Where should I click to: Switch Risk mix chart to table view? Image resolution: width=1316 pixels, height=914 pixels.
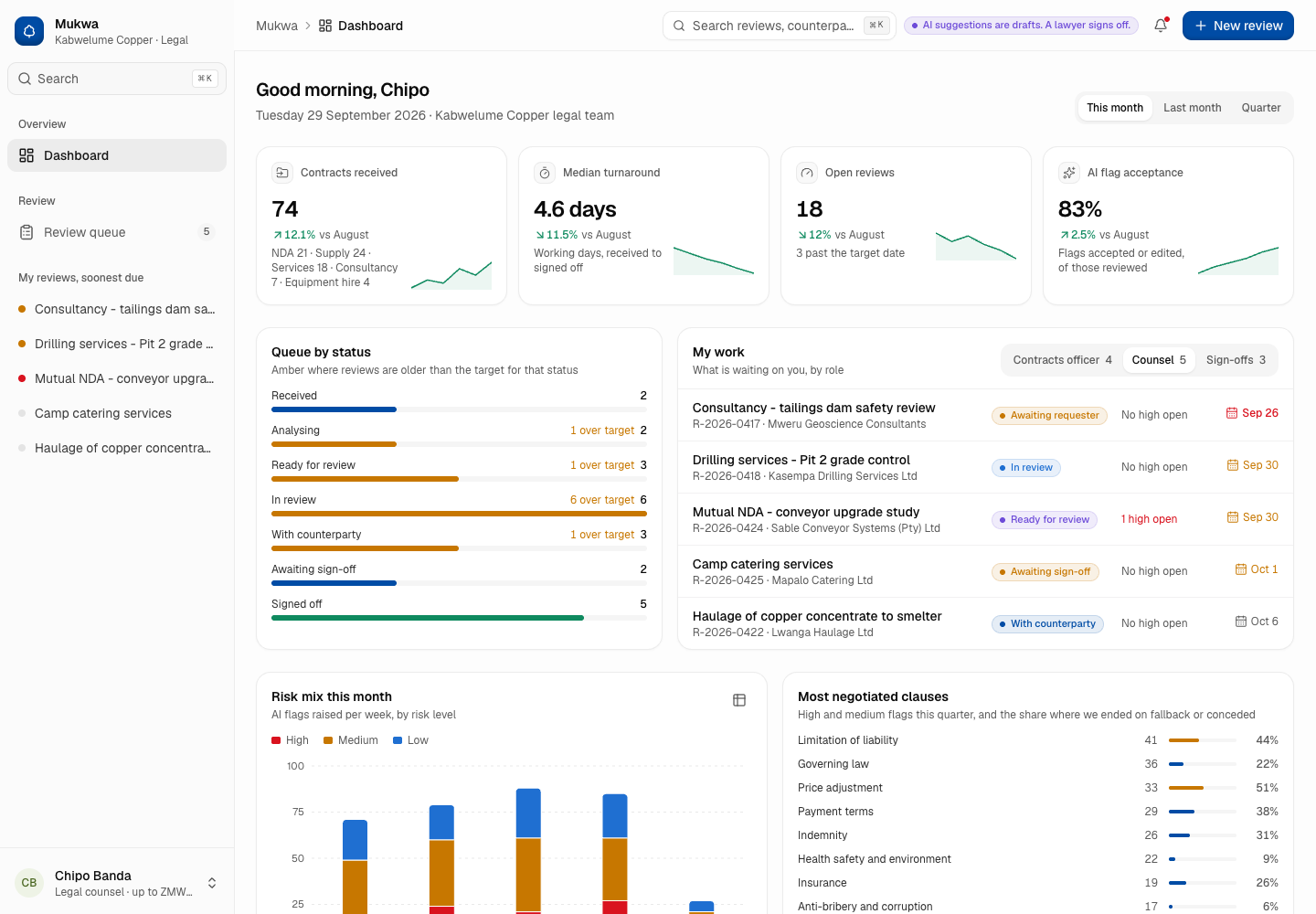click(x=739, y=700)
